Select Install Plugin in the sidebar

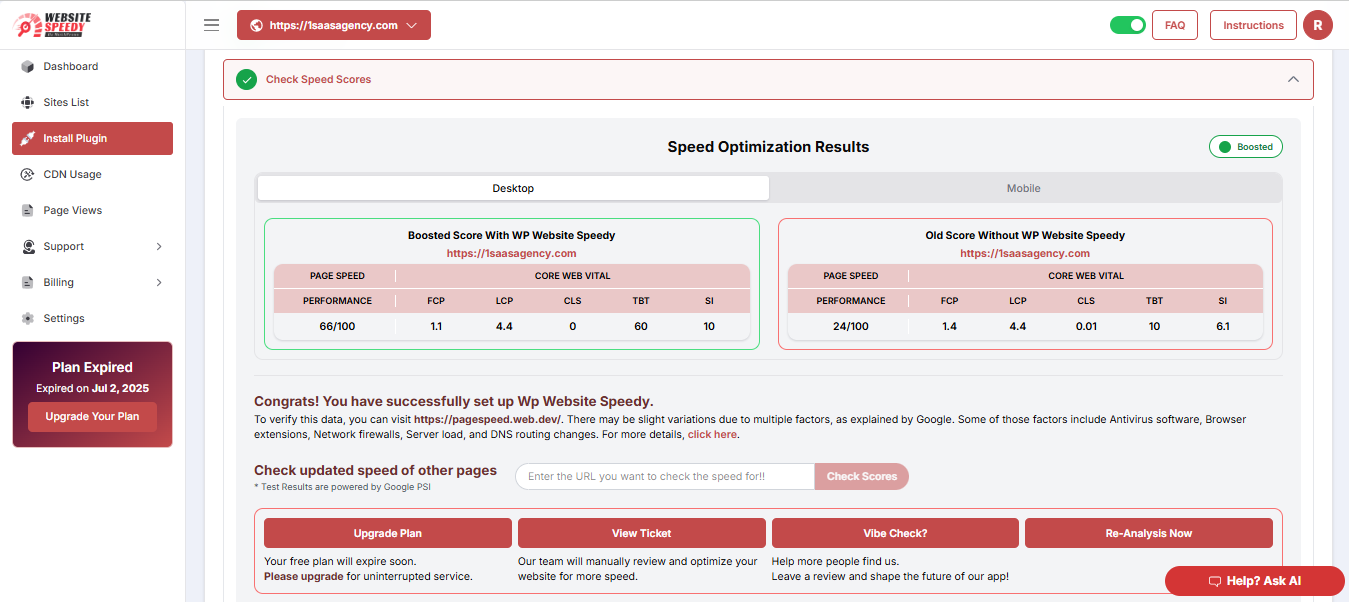[x=92, y=139]
